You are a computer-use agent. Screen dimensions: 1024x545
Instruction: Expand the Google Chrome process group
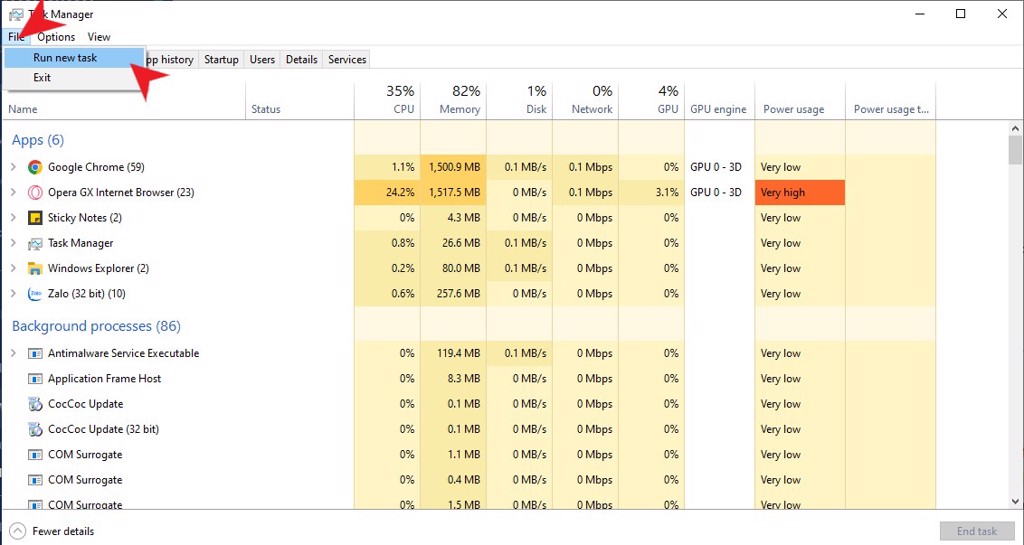(13, 167)
